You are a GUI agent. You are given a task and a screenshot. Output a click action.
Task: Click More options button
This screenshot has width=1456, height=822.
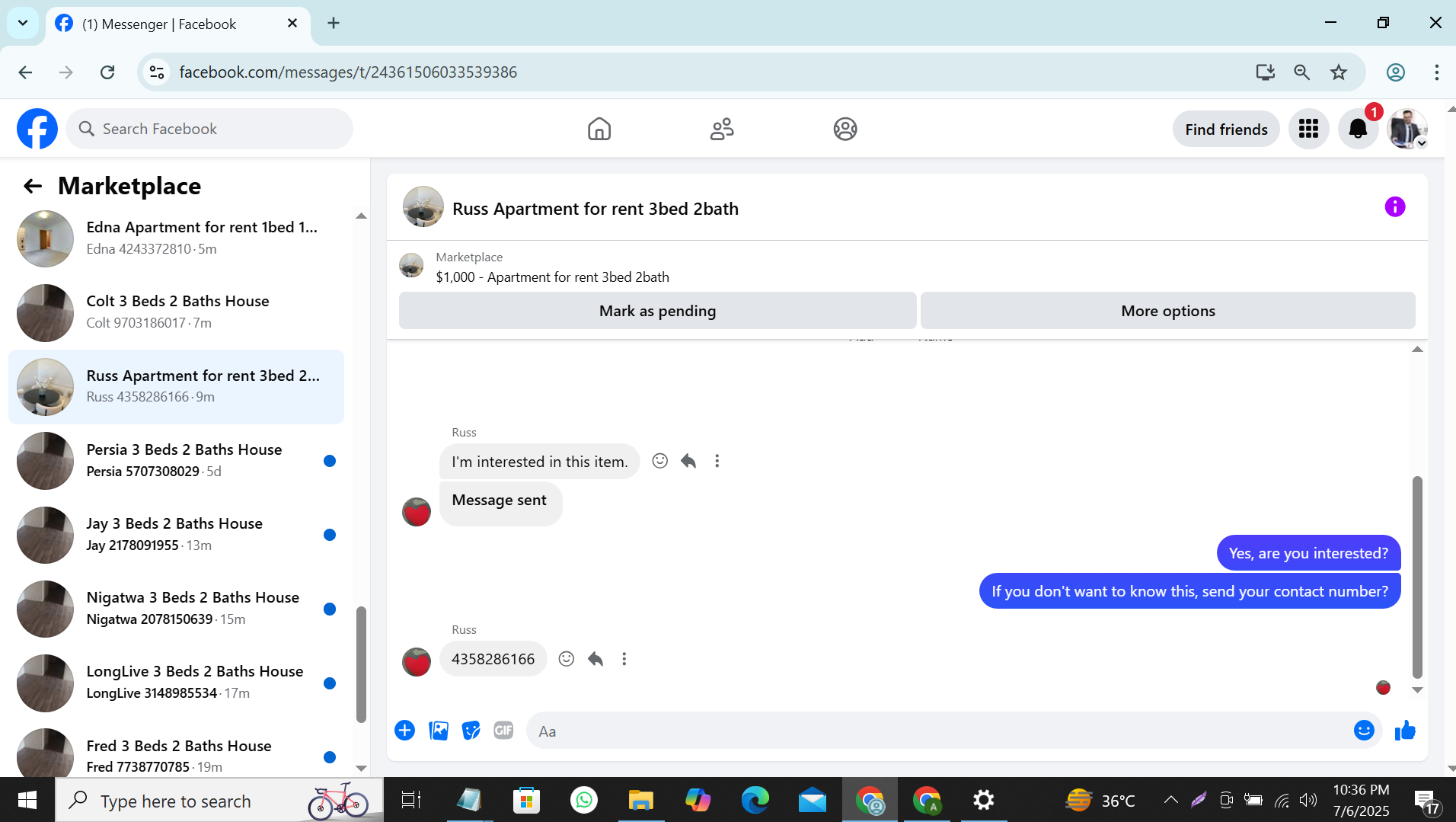click(x=1167, y=311)
